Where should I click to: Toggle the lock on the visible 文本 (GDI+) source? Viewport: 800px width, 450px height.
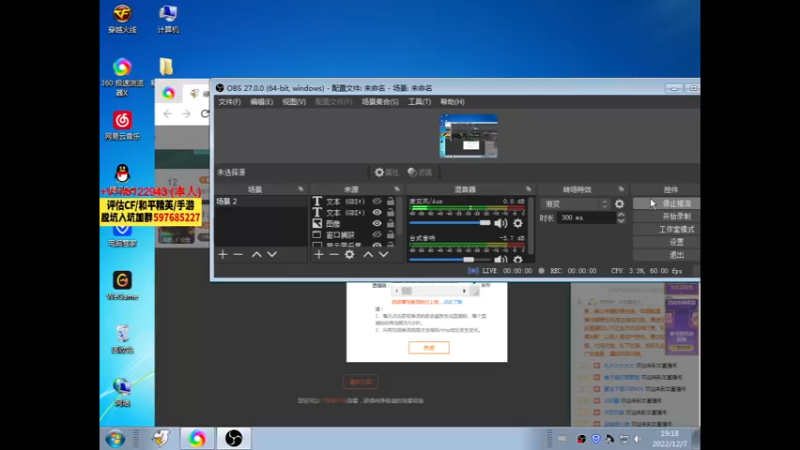point(390,212)
